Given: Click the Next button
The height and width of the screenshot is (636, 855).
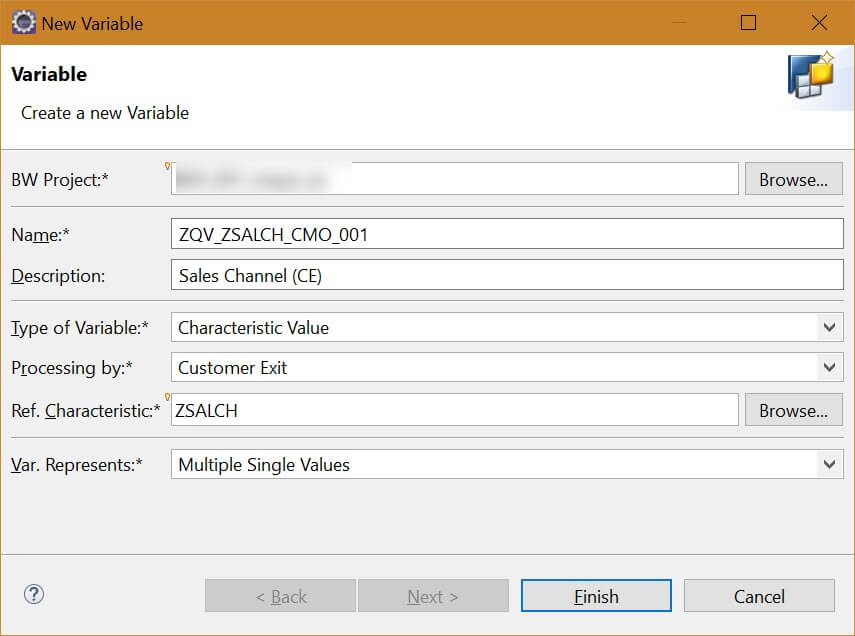Looking at the screenshot, I should (433, 595).
